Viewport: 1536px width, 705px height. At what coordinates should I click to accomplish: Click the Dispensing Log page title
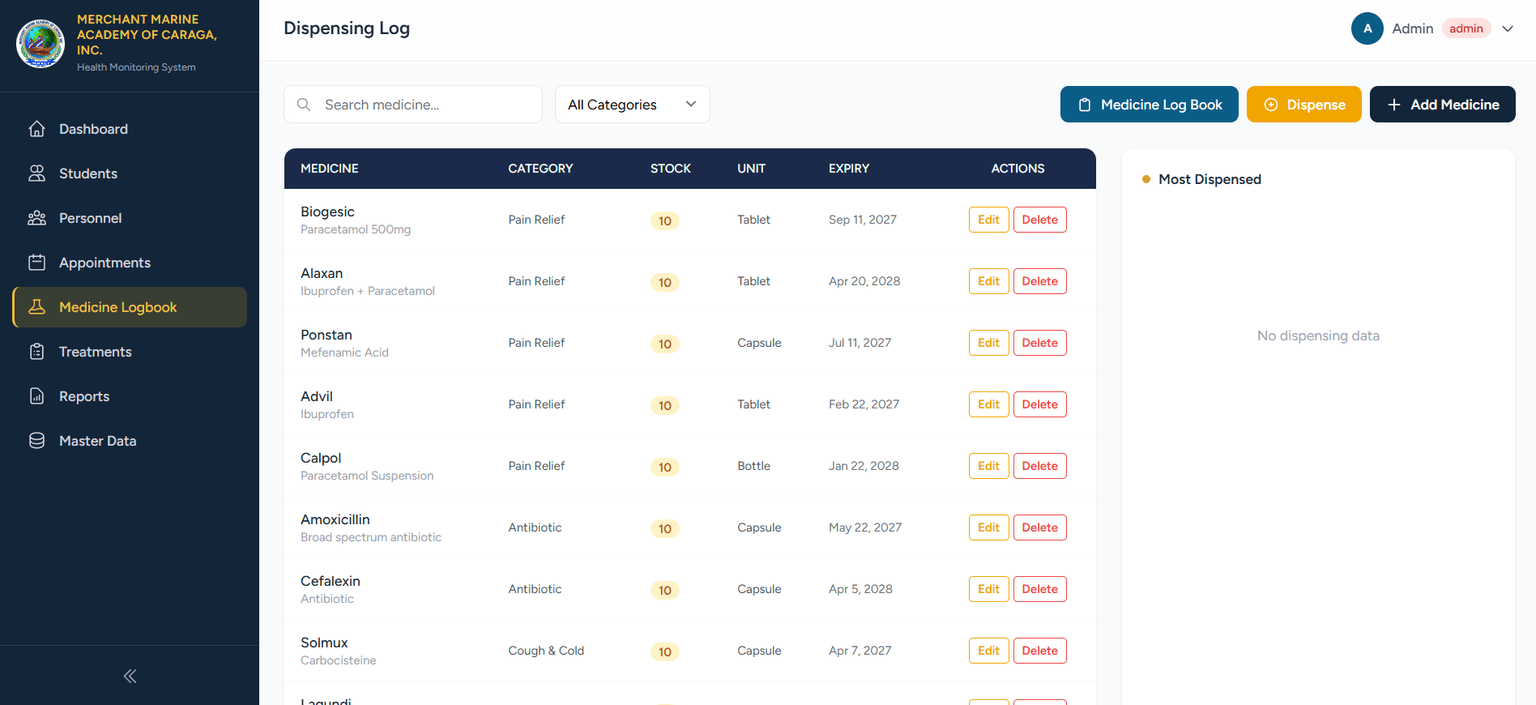(x=347, y=29)
